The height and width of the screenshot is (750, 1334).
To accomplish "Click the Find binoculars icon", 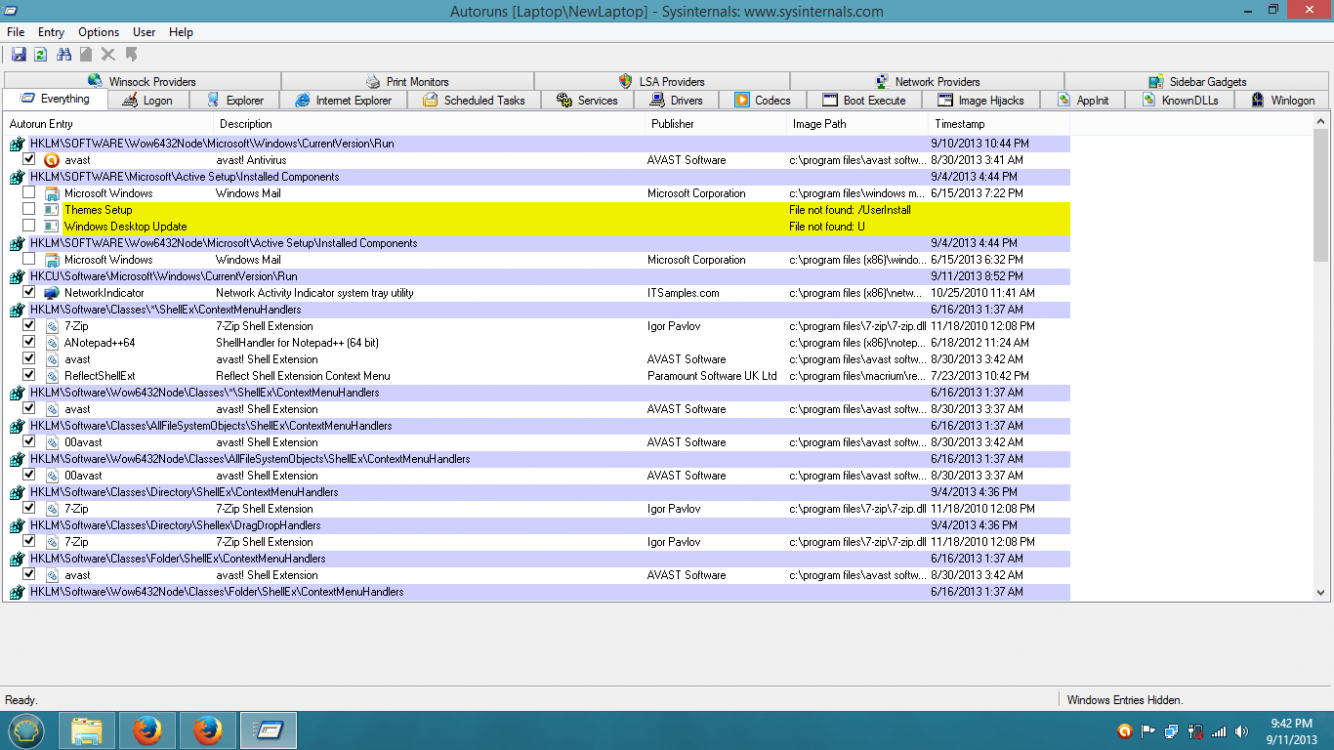I will pyautogui.click(x=64, y=54).
